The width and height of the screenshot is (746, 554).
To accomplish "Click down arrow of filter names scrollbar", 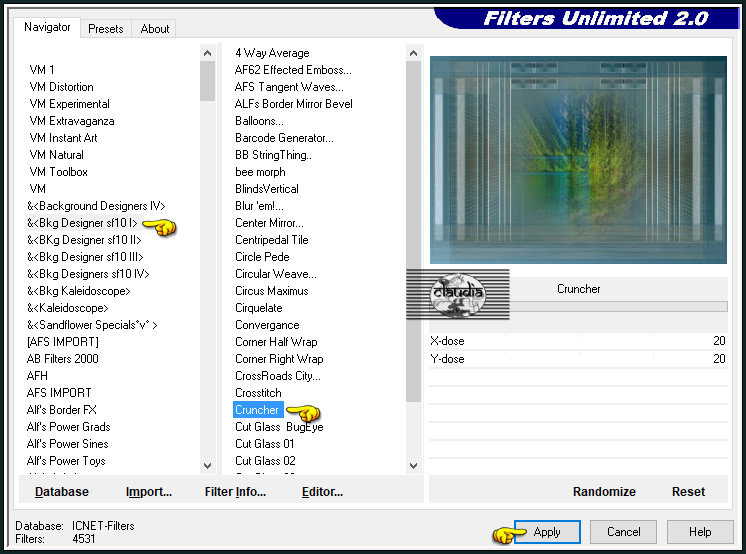I will 413,465.
